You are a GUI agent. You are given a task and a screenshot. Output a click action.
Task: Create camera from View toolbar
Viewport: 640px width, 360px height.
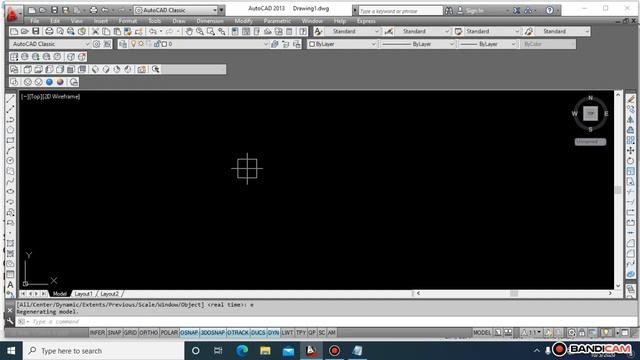pyautogui.click(x=141, y=69)
